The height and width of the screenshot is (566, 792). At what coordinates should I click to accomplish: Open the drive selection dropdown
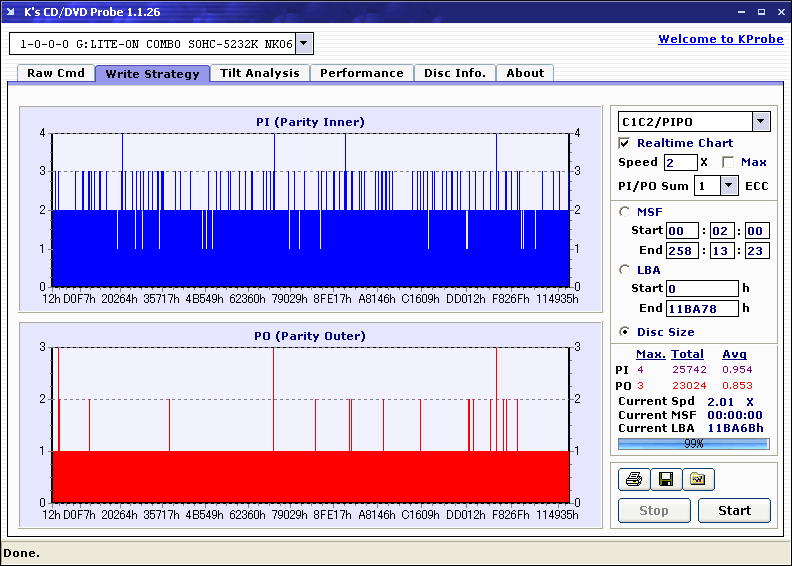tap(305, 44)
